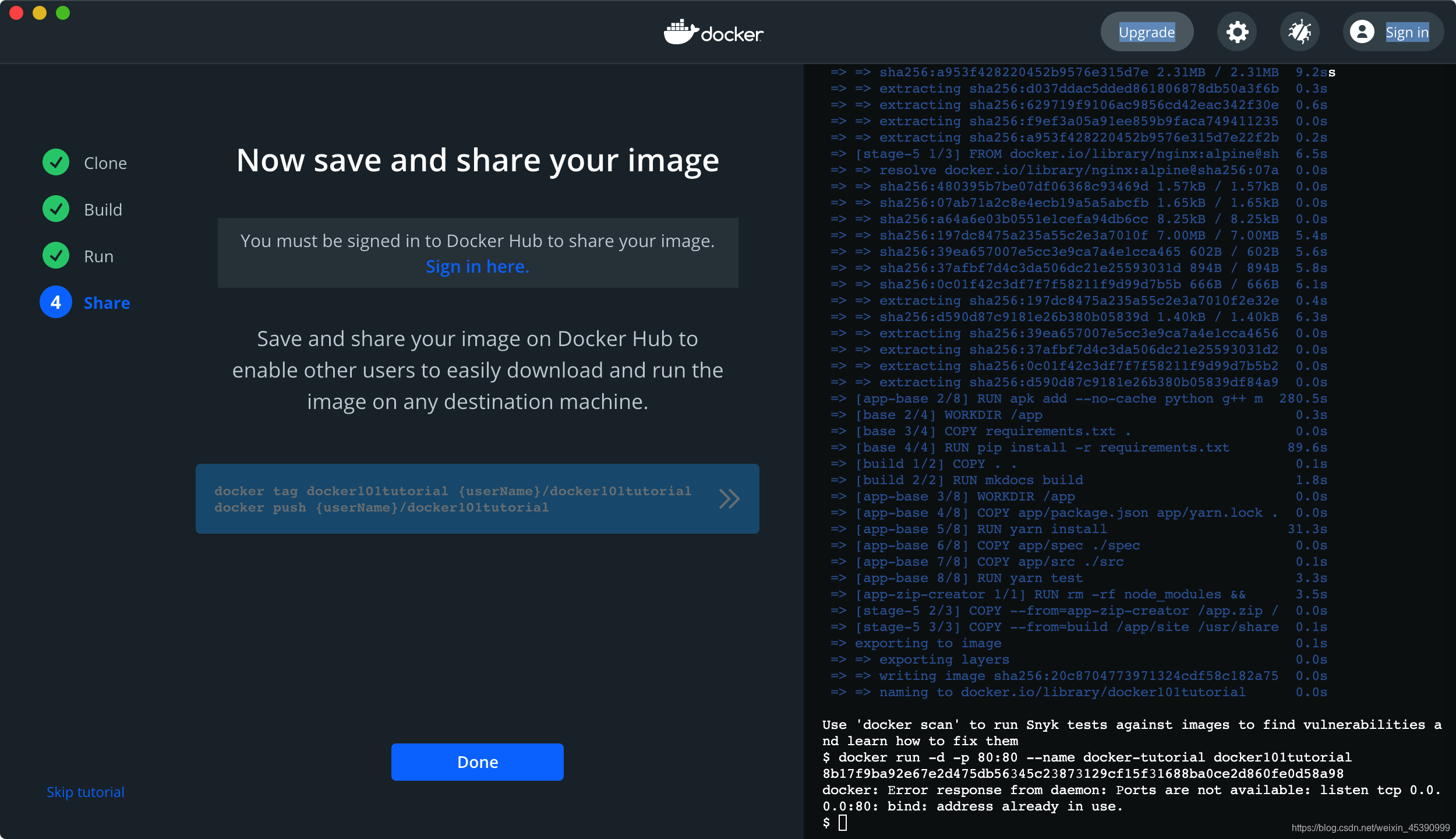1456x839 pixels.
Task: Click the red close window button
Action: 16,13
